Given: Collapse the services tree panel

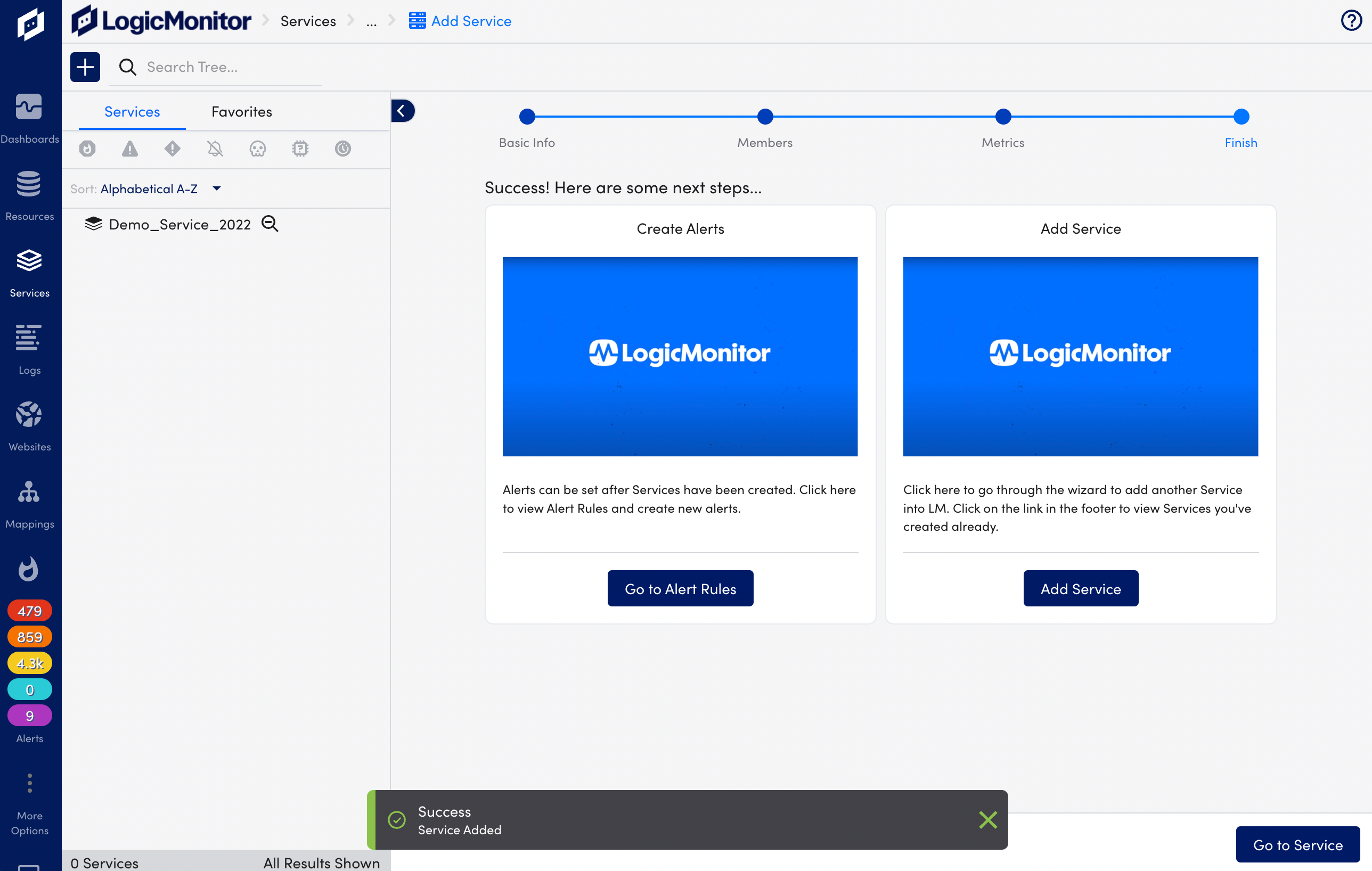Looking at the screenshot, I should tap(402, 111).
